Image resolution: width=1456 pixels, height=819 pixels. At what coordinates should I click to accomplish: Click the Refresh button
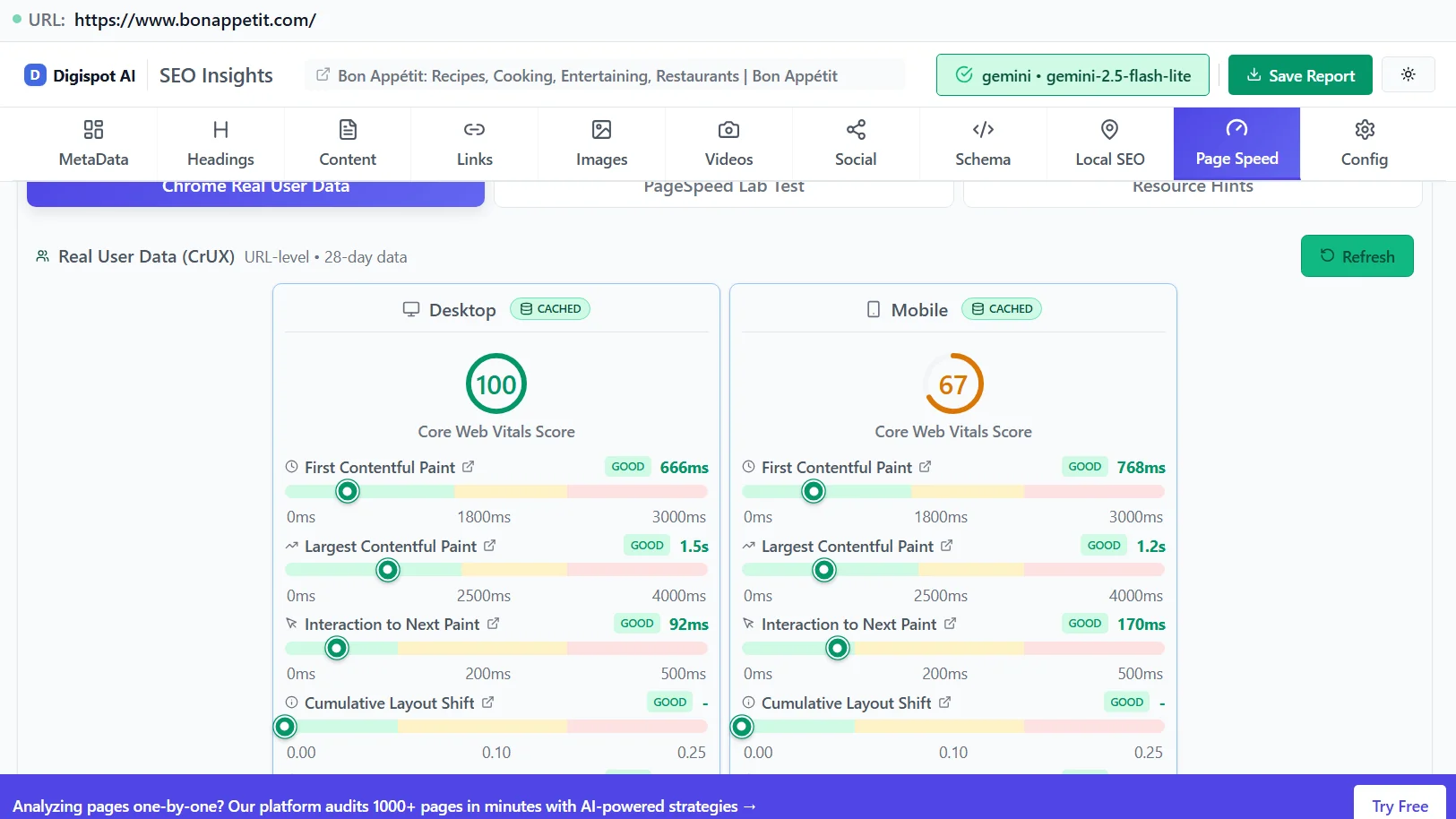coord(1357,256)
